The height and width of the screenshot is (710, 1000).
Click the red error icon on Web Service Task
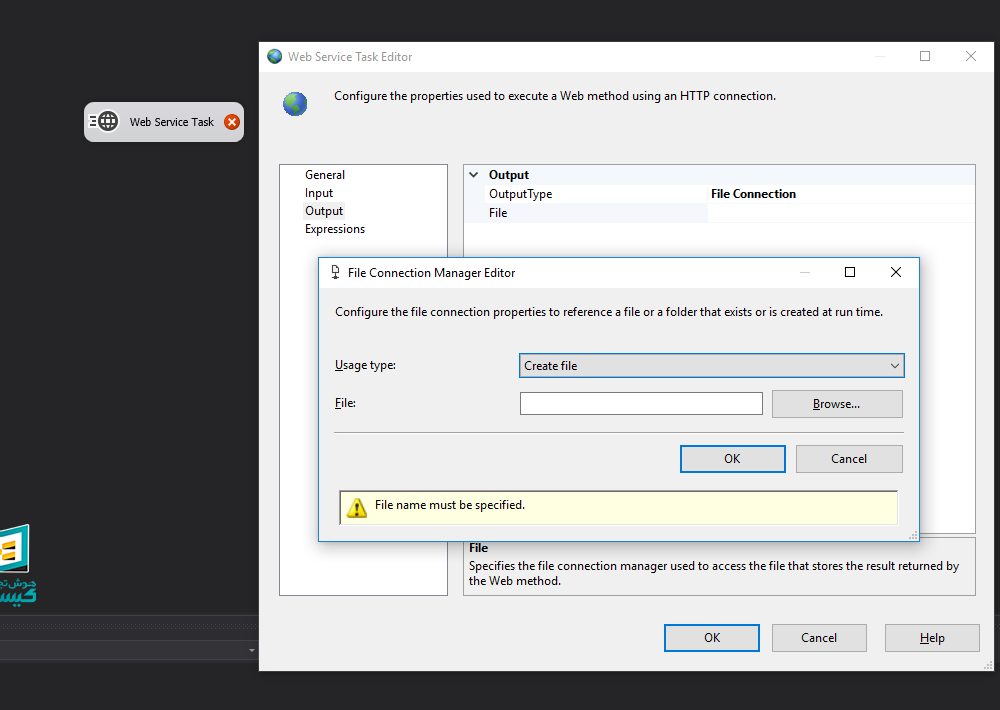pos(232,122)
